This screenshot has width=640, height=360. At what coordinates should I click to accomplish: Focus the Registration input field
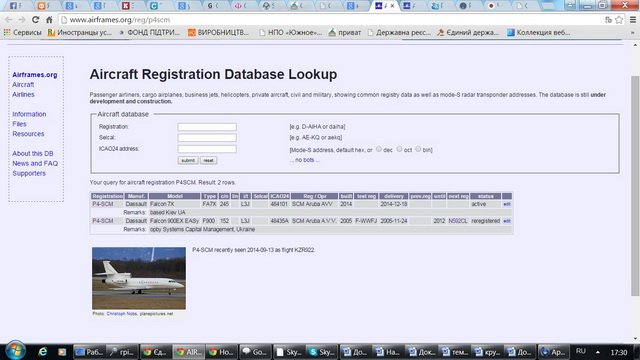(x=207, y=127)
